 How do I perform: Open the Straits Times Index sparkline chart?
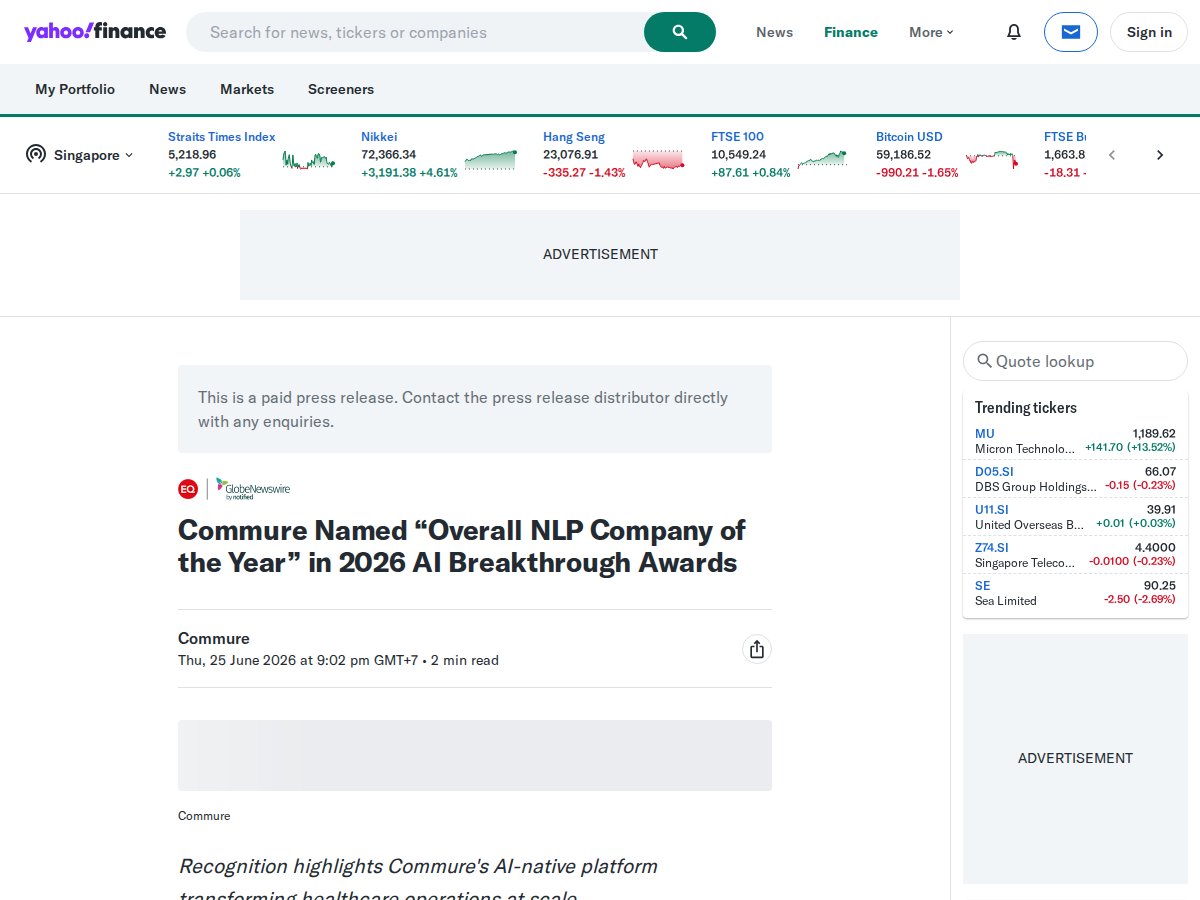308,160
